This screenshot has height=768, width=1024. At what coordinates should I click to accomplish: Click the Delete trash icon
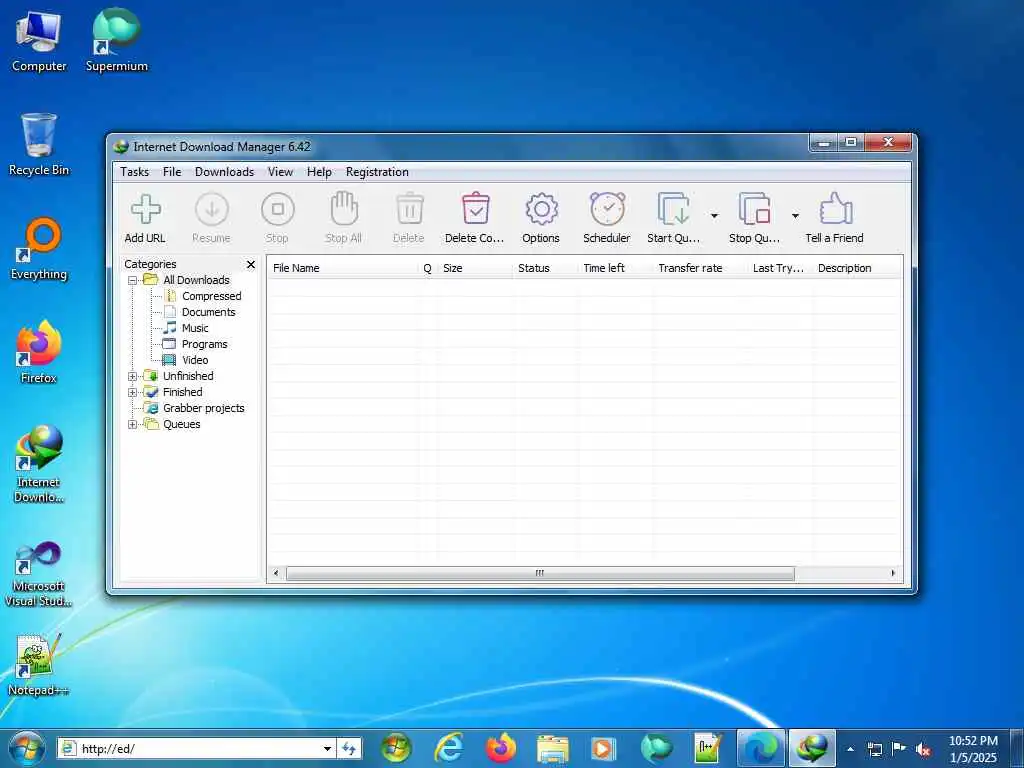pyautogui.click(x=409, y=209)
